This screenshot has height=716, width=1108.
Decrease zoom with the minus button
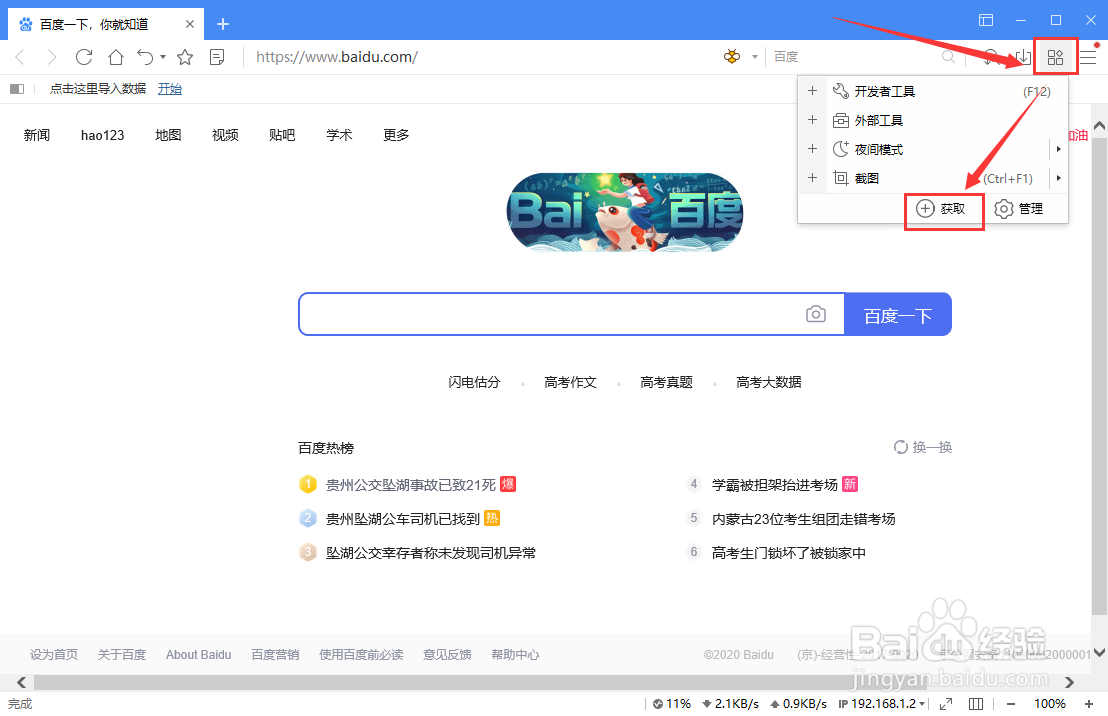[x=1010, y=704]
